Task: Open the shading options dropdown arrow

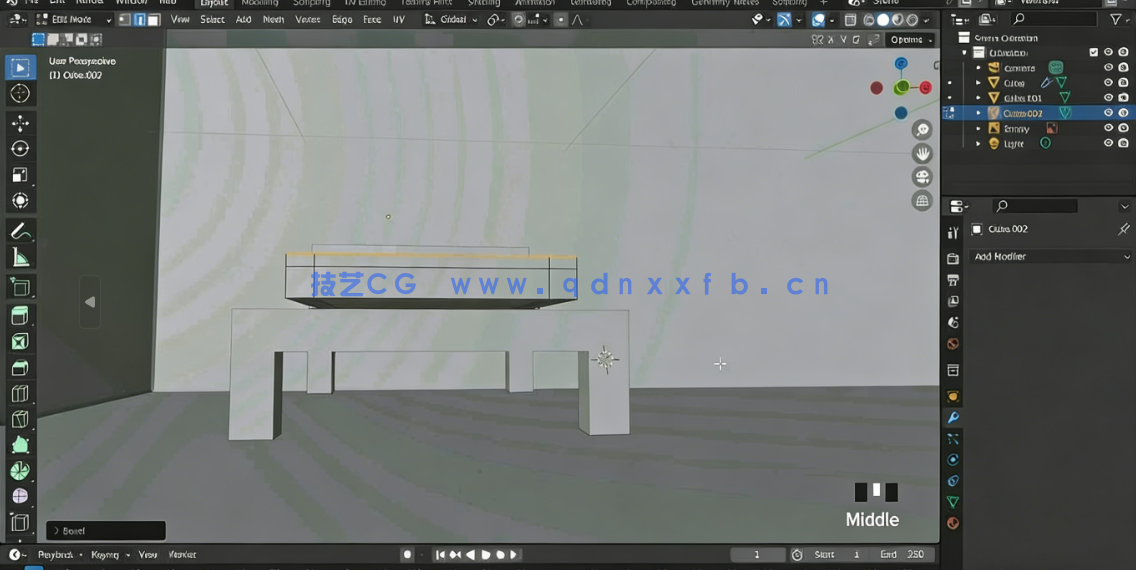Action: pos(927,20)
